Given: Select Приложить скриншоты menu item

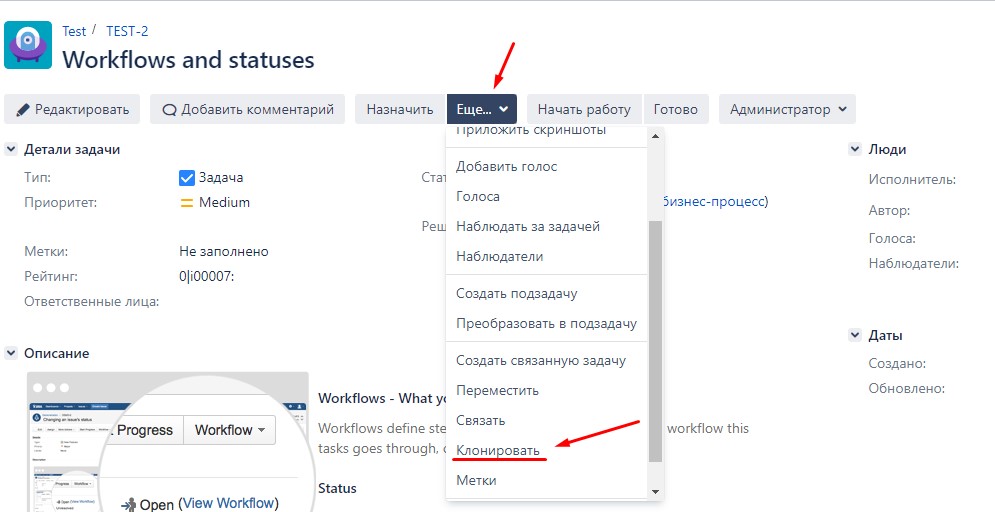Looking at the screenshot, I should pos(546,132).
